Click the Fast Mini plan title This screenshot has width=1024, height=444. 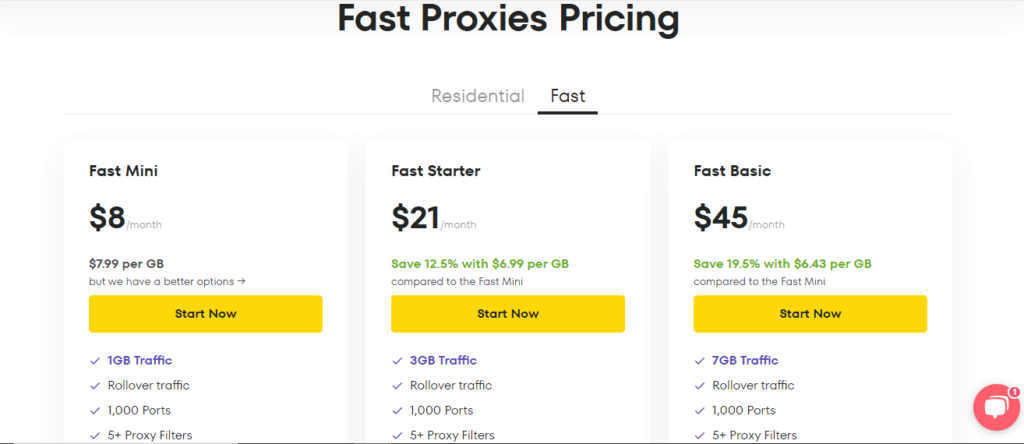point(123,171)
